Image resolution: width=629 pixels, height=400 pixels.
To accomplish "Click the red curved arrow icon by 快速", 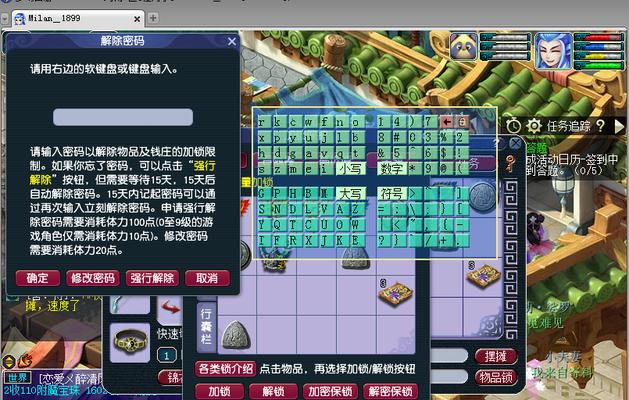I will tap(170, 308).
